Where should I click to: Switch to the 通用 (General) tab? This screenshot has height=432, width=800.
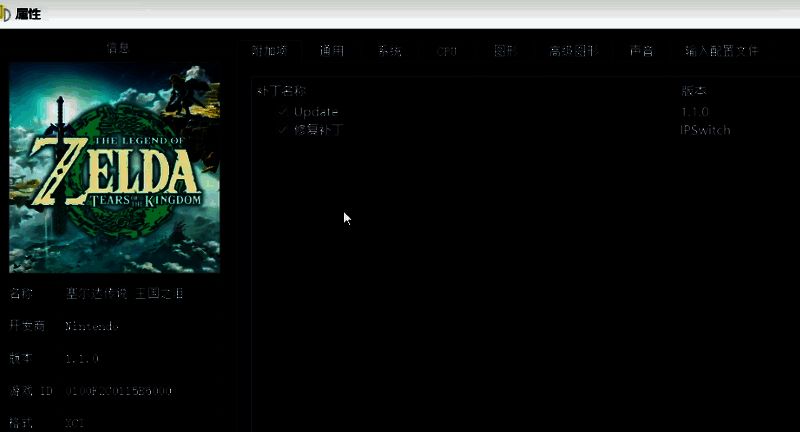pos(332,50)
